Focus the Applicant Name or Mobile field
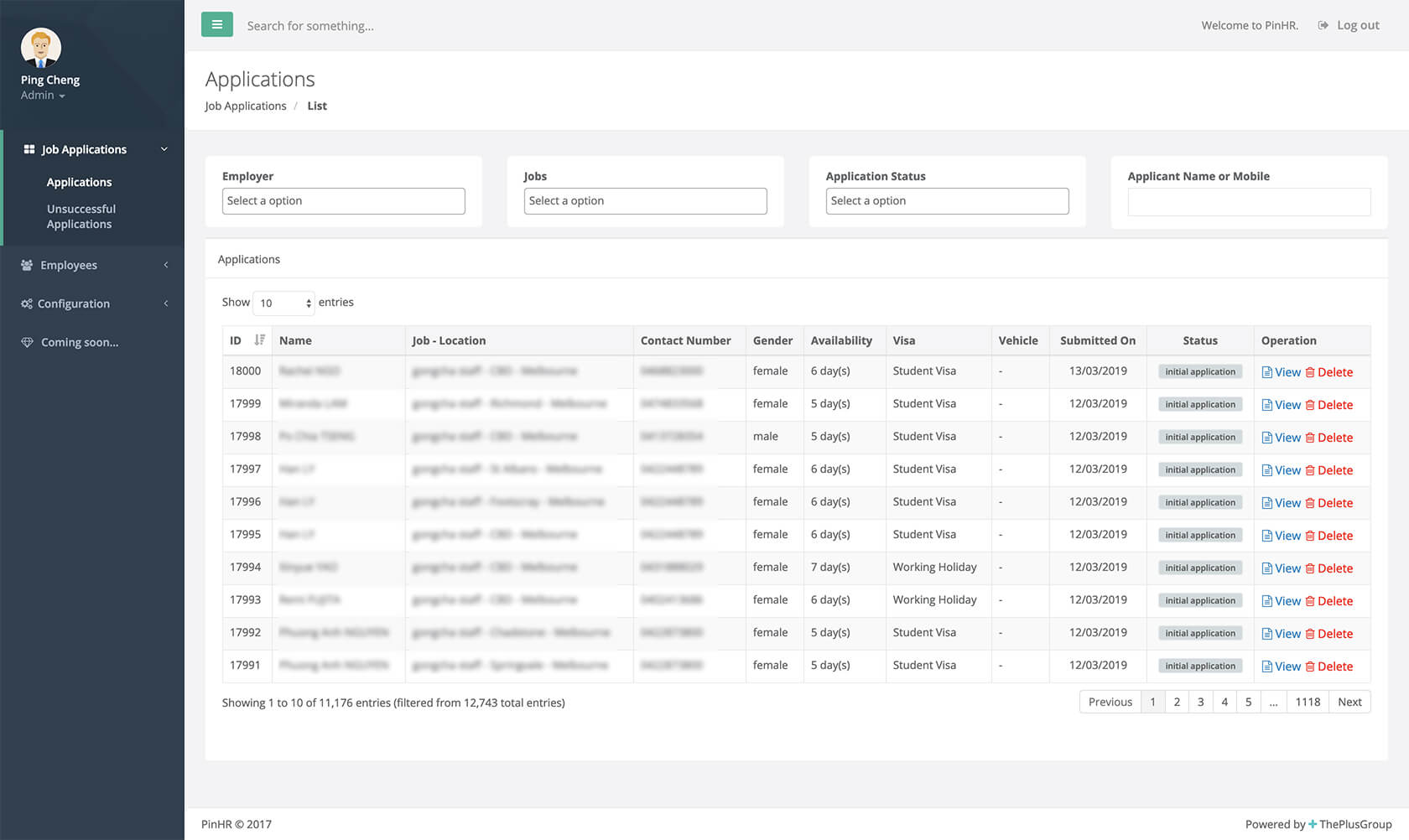Image resolution: width=1409 pixels, height=840 pixels. 1249,202
